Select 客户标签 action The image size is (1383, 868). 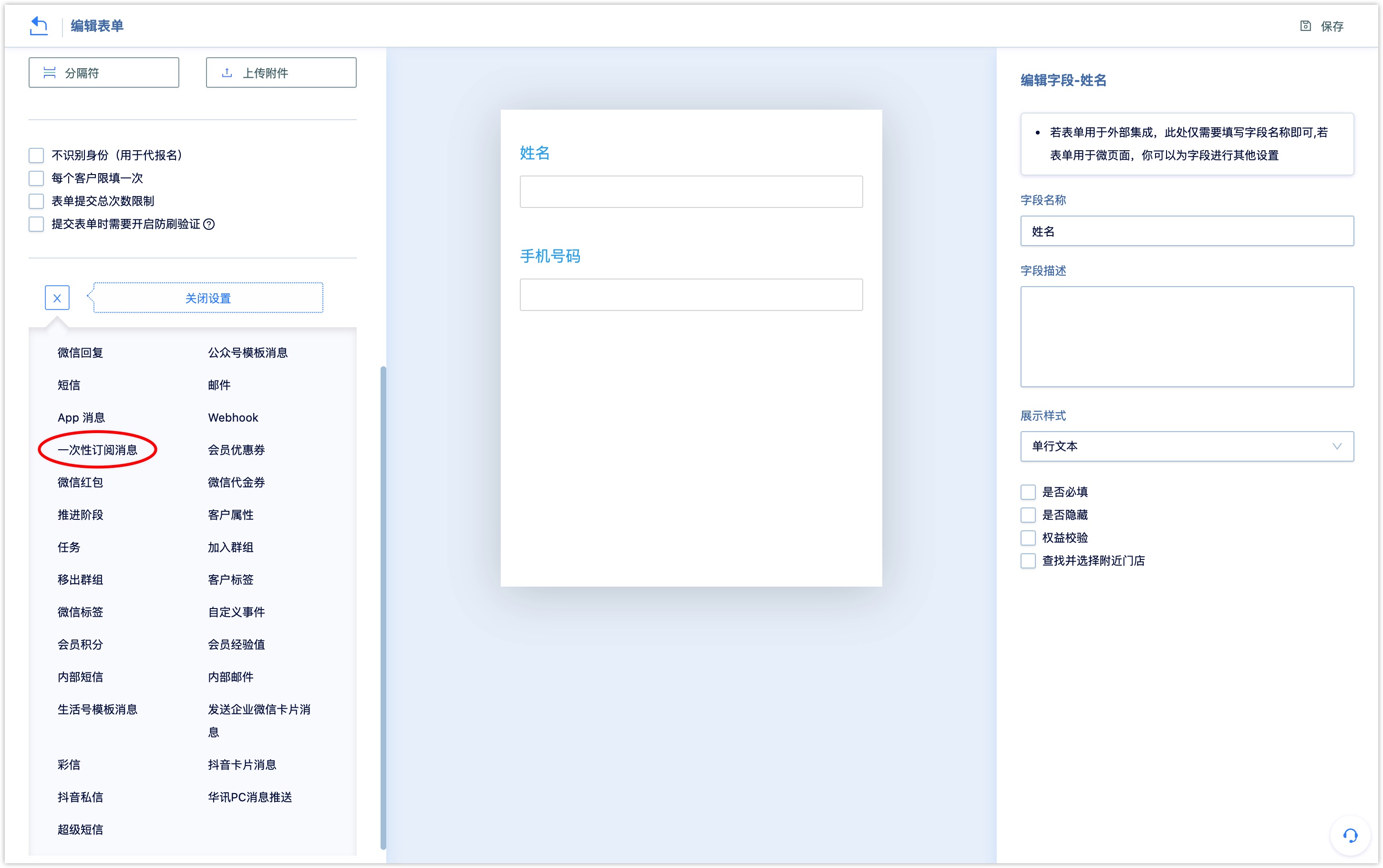click(x=231, y=580)
